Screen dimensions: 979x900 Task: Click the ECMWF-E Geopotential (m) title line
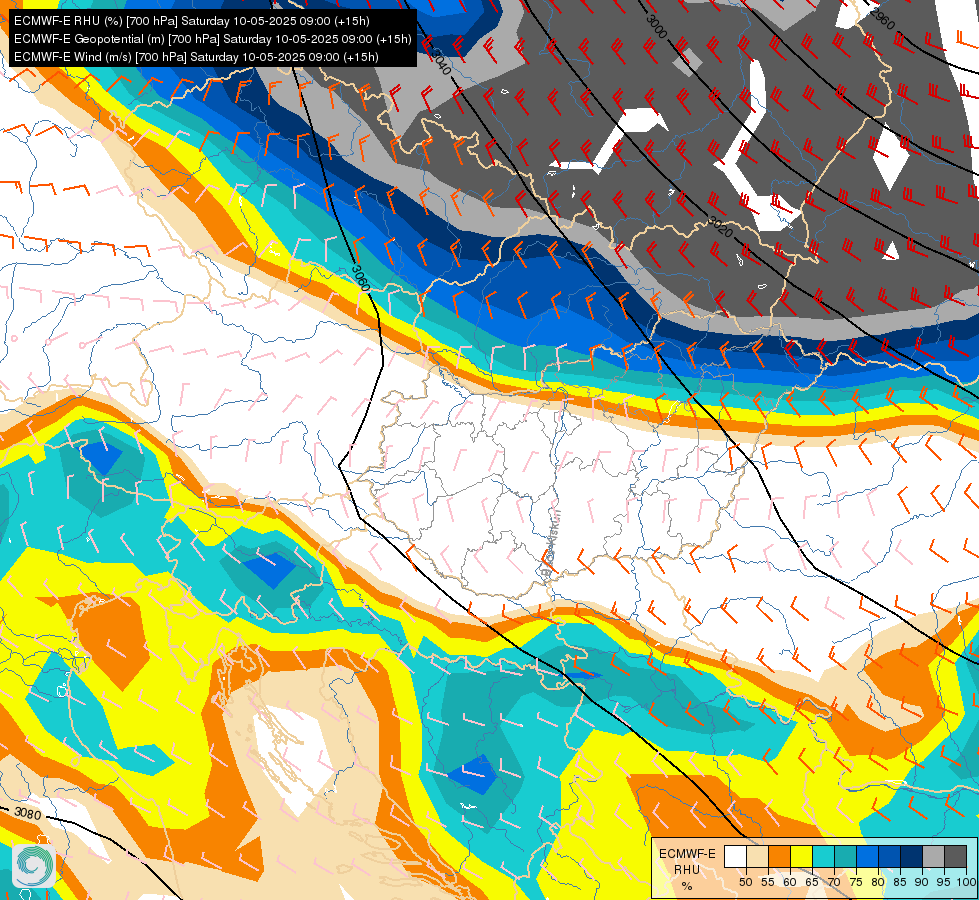click(x=212, y=39)
